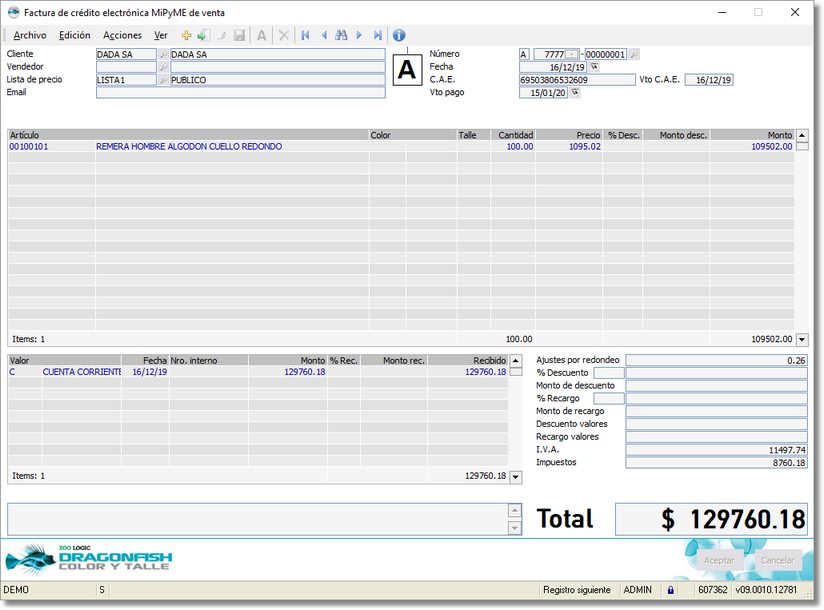Click the Email input field
The width and height of the screenshot is (824, 610).
pos(240,93)
